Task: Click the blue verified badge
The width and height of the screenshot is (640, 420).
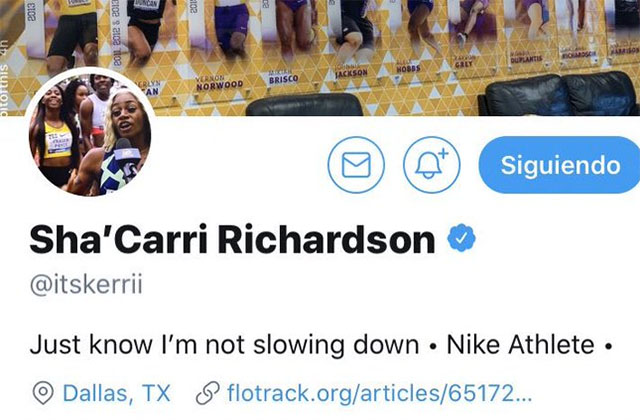Action: 462,238
